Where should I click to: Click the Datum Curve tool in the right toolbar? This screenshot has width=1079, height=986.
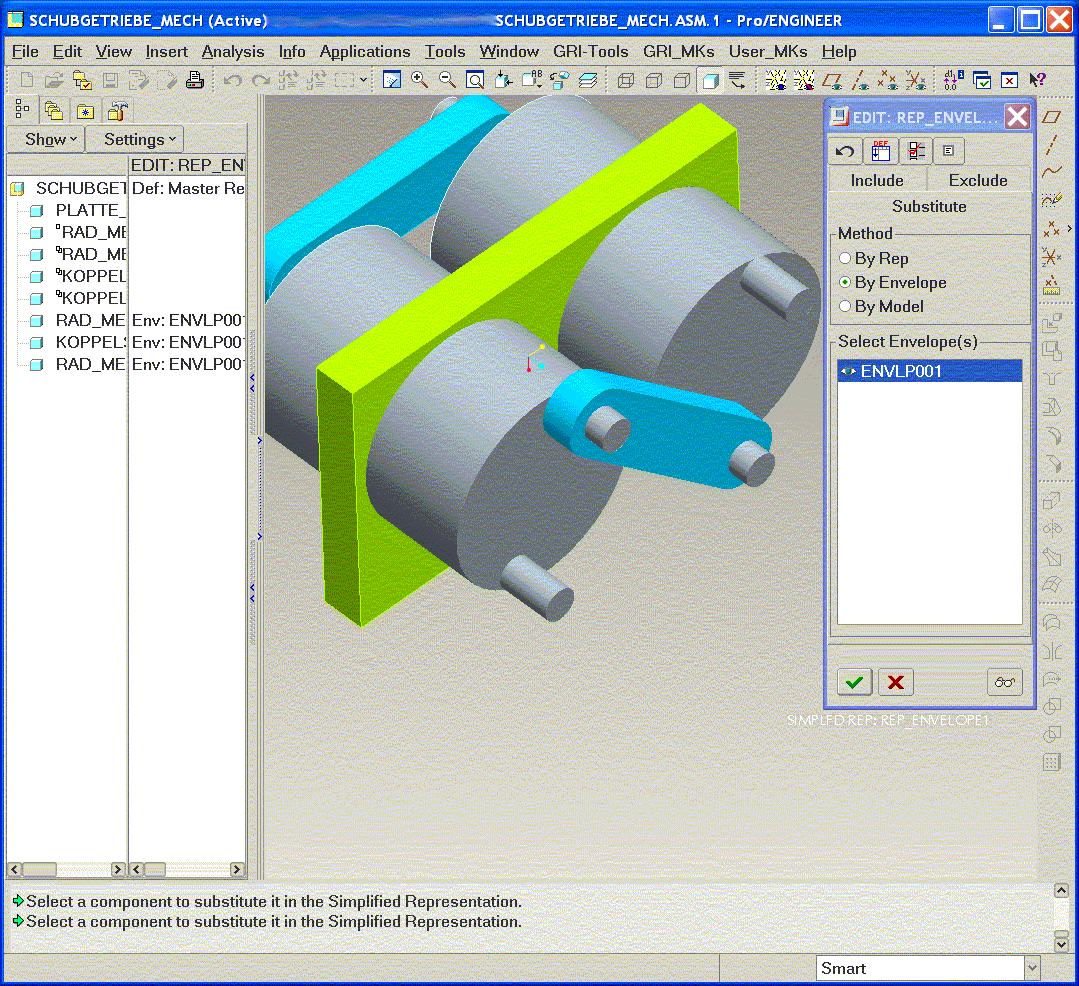pos(1051,172)
